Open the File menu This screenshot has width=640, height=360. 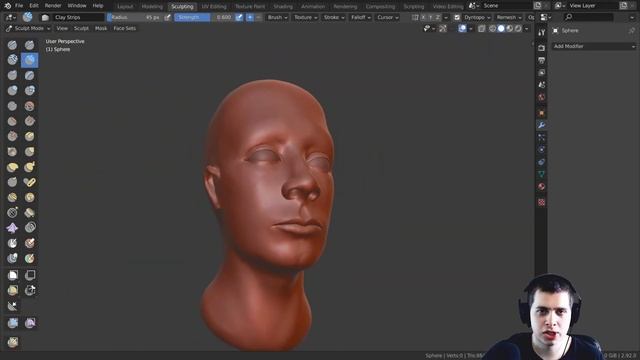[19, 6]
